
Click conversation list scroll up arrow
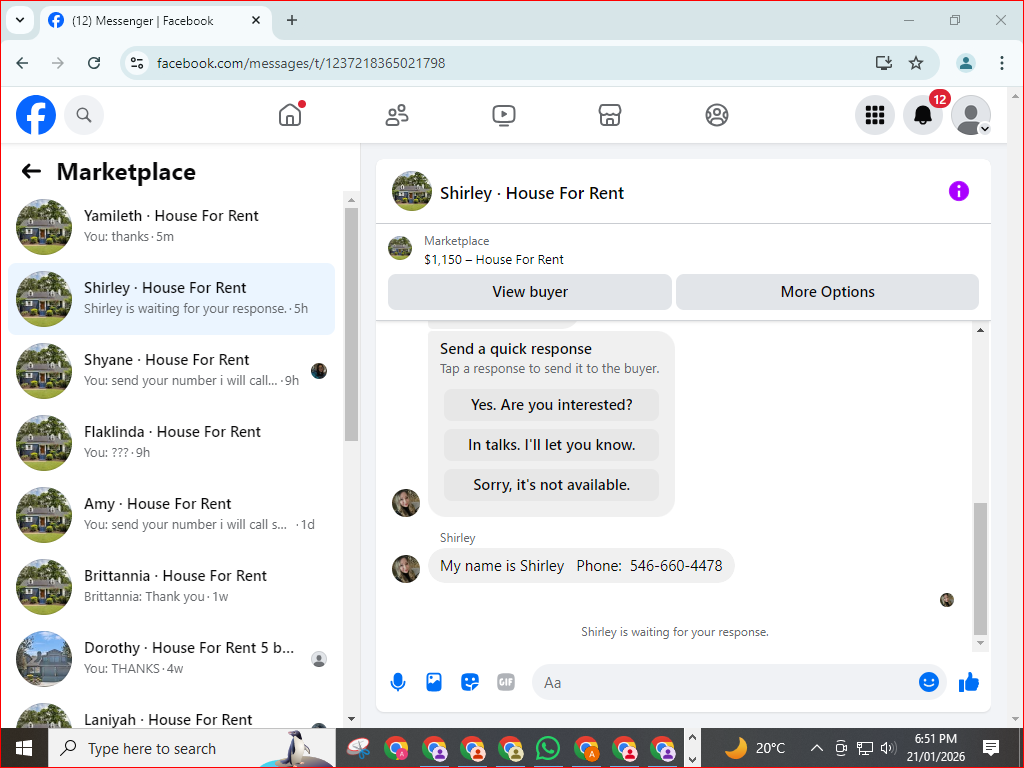point(351,200)
